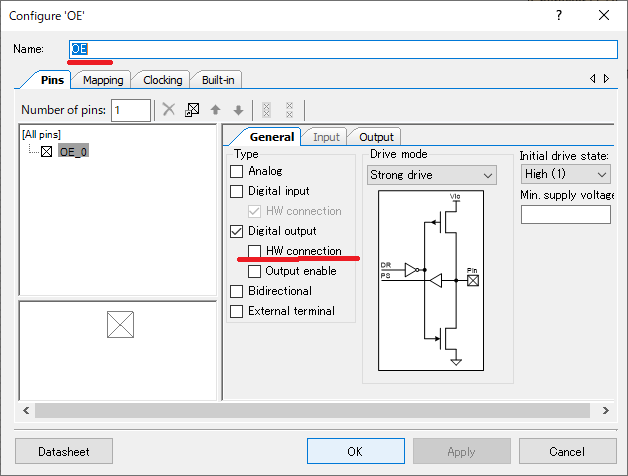The image size is (628, 476).
Task: Click the ungroup pins toolbar icon
Action: click(290, 109)
